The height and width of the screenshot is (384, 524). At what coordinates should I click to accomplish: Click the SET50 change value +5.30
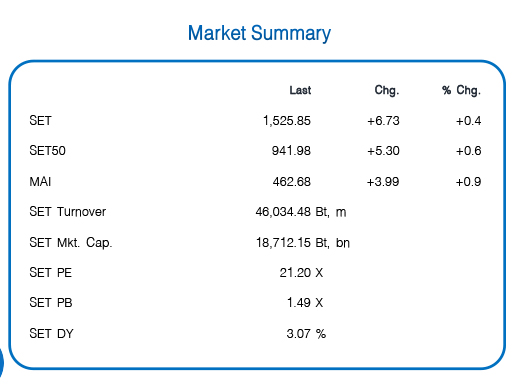[383, 151]
